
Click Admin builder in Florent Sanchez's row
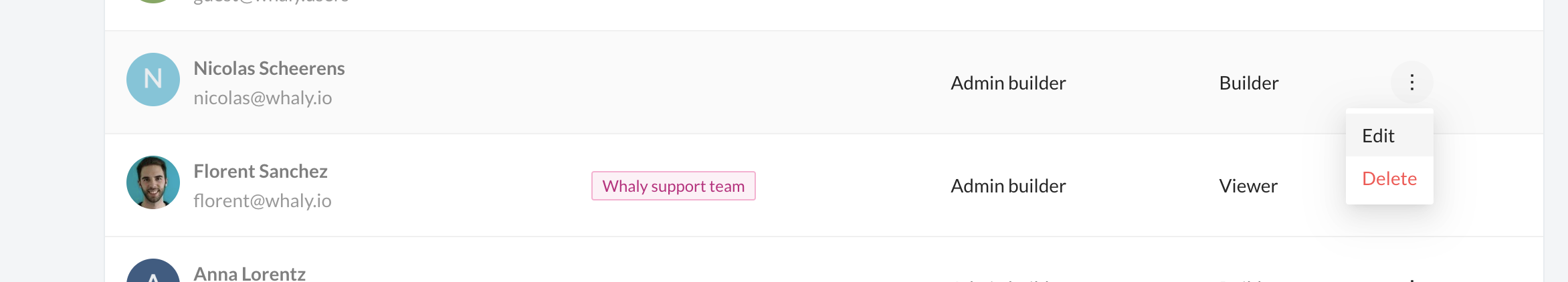[1008, 186]
